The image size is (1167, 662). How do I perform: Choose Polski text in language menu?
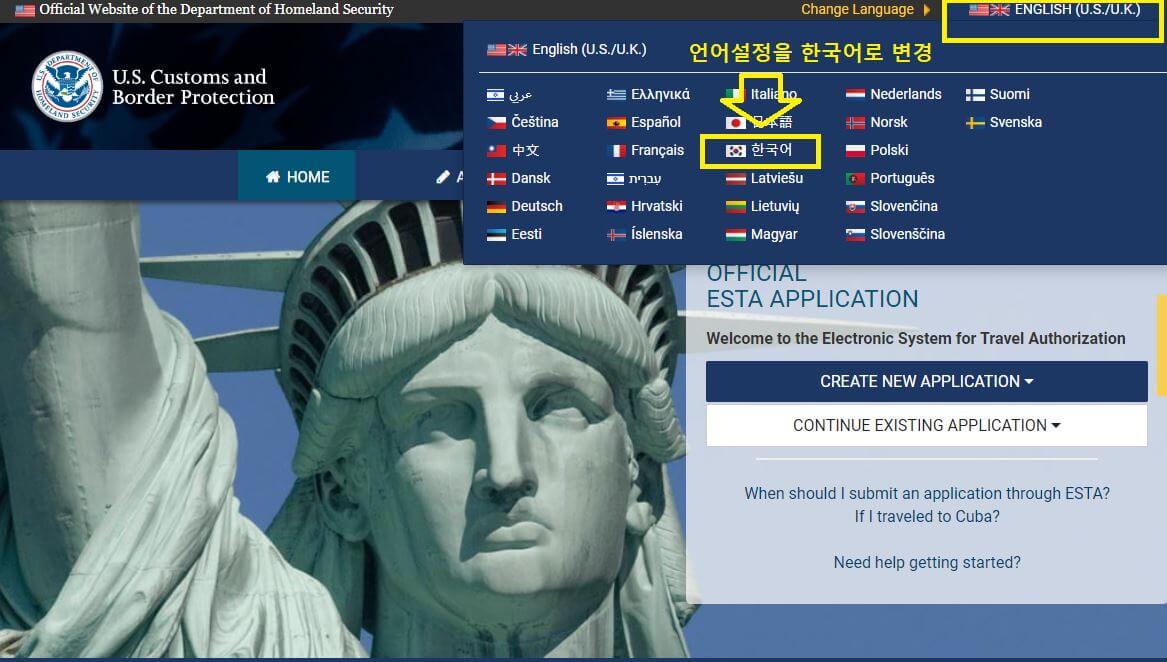(889, 150)
